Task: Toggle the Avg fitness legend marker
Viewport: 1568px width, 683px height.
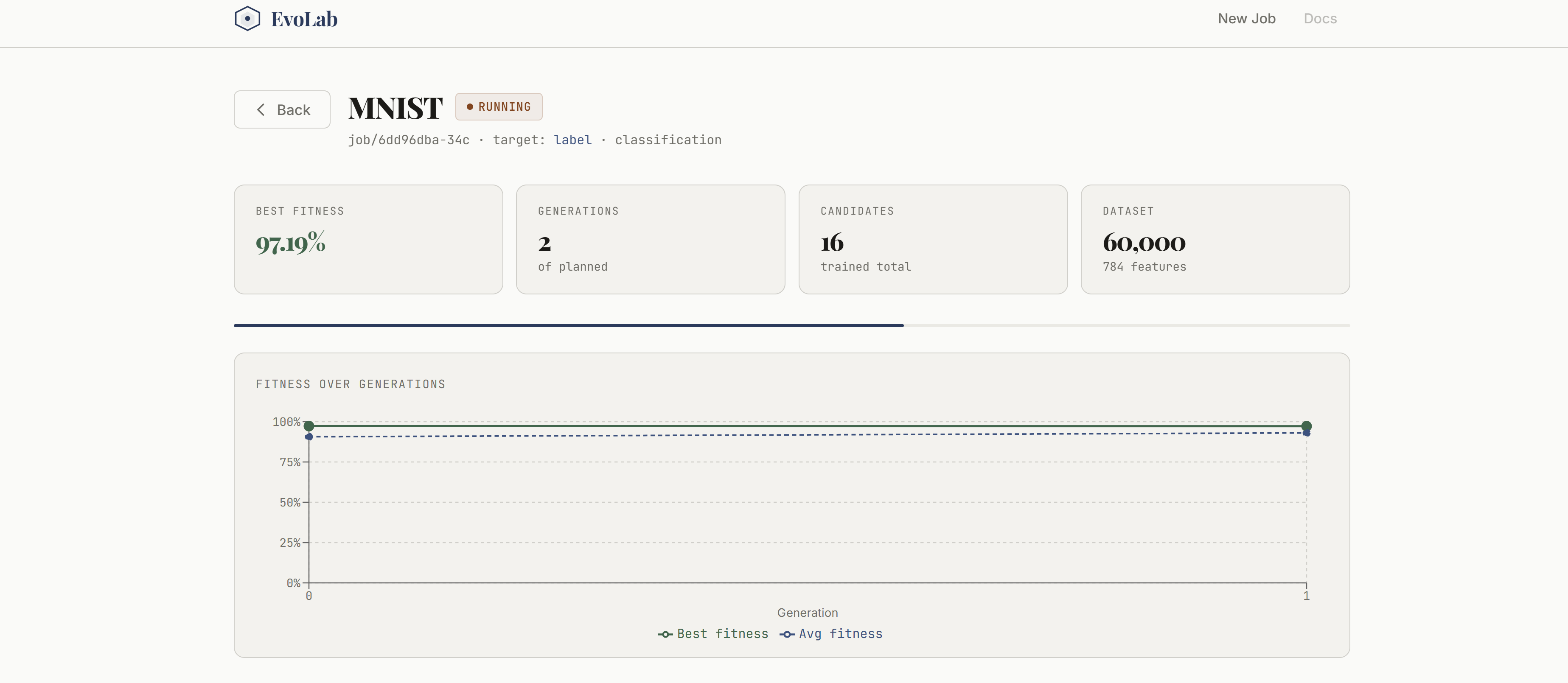Action: click(787, 634)
